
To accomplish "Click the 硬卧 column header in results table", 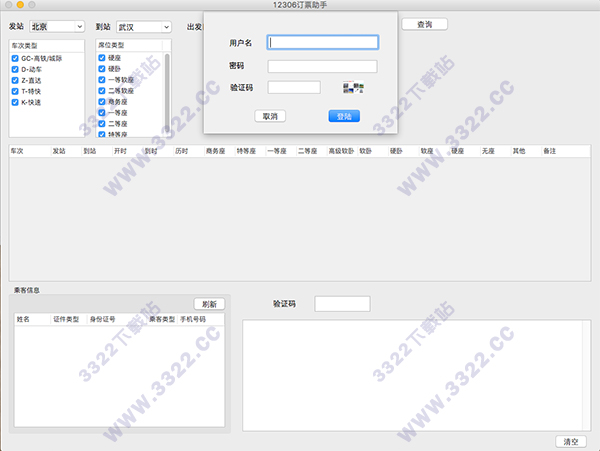I will (403, 151).
